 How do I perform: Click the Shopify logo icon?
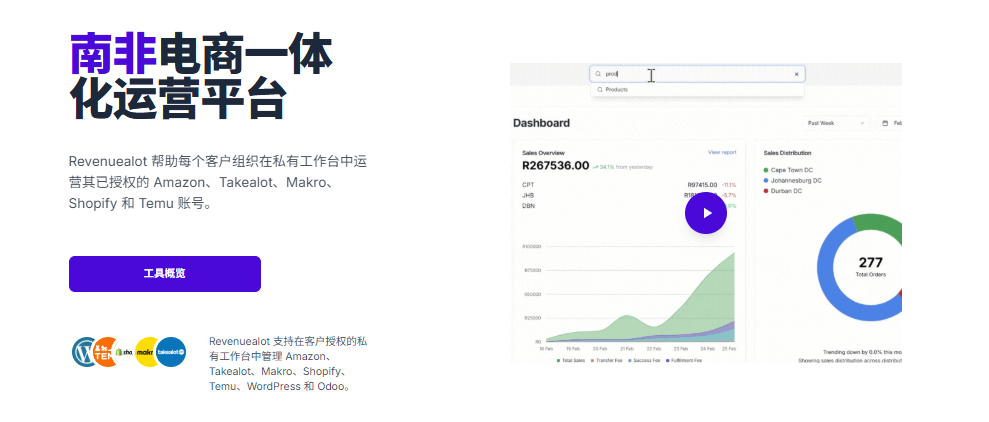[123, 351]
